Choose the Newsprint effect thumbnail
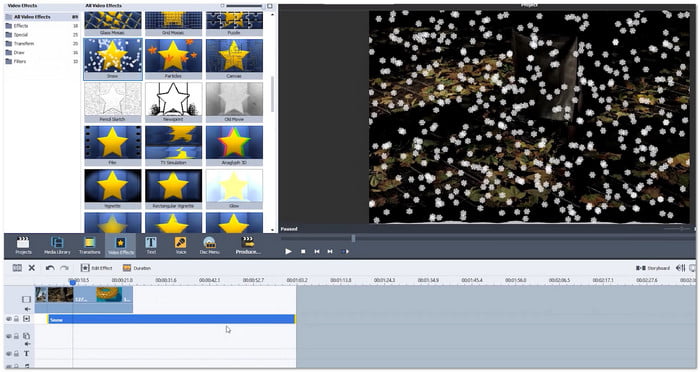The height and width of the screenshot is (372, 700). point(173,102)
